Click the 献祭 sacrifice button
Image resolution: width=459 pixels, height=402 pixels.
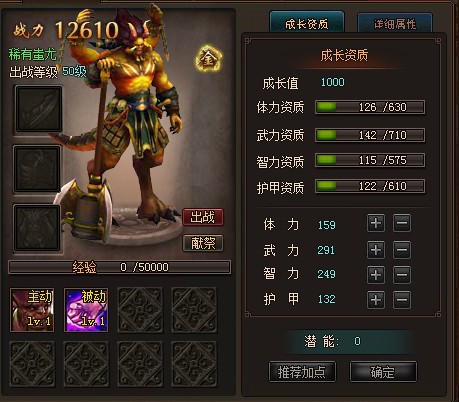[x=203, y=243]
